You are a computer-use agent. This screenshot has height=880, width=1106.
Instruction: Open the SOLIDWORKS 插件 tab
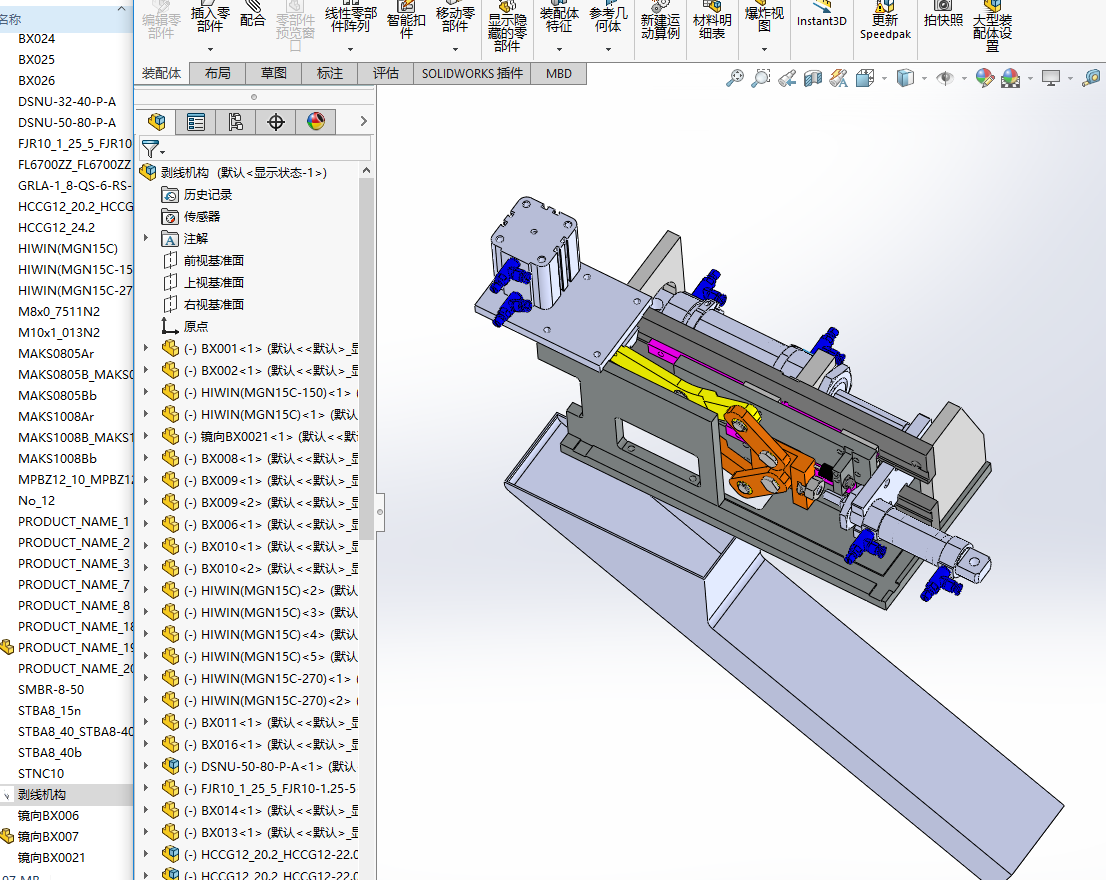point(472,73)
